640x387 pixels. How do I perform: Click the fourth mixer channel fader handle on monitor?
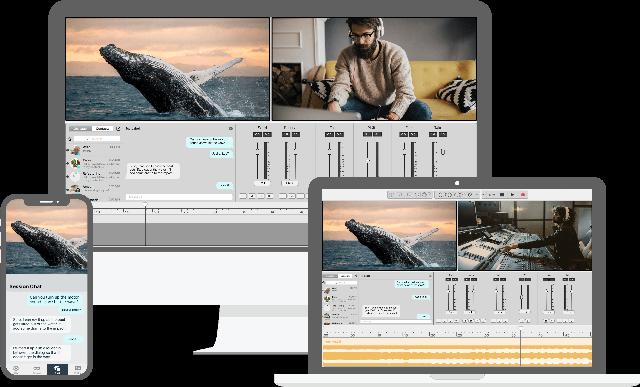368,160
